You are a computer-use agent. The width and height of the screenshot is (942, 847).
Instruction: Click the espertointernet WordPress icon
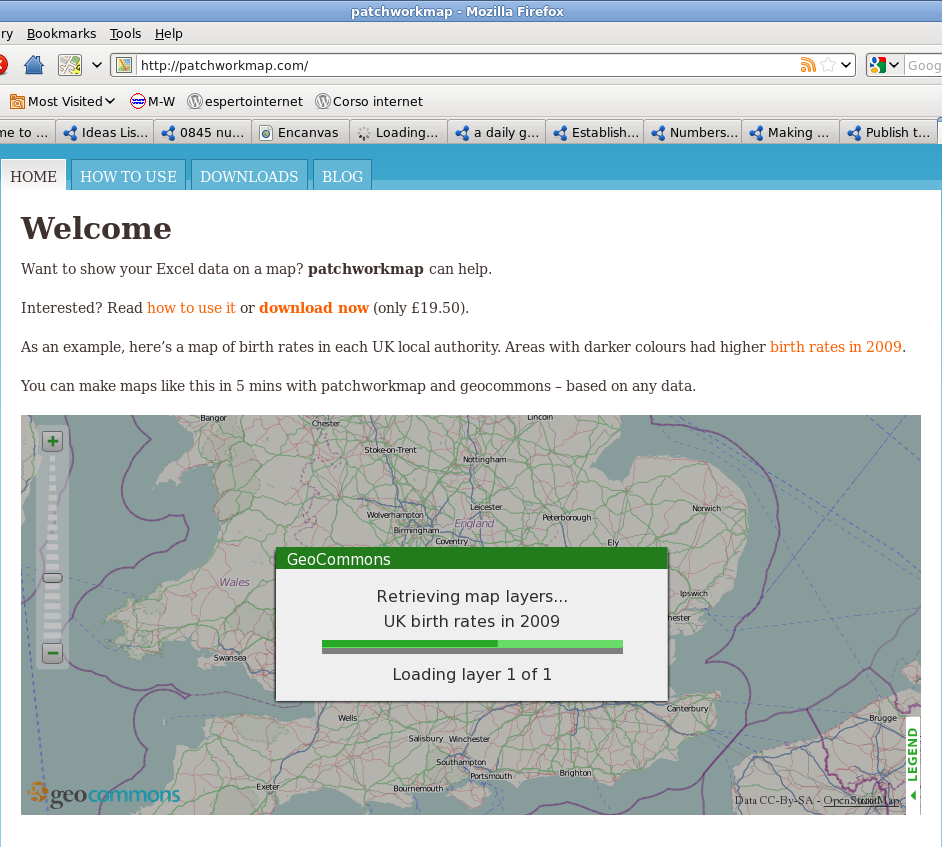coord(195,102)
